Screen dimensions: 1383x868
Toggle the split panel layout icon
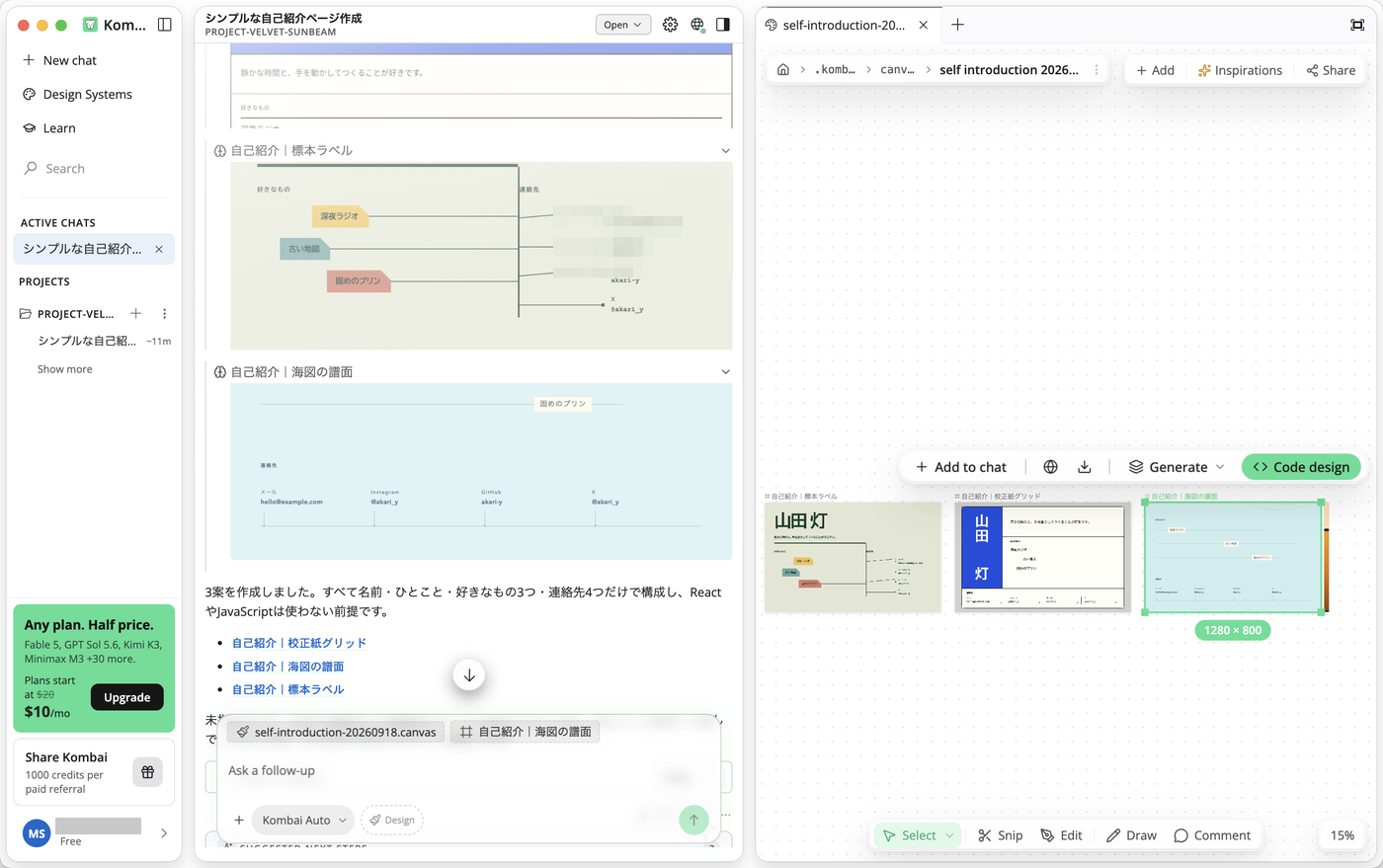723,25
